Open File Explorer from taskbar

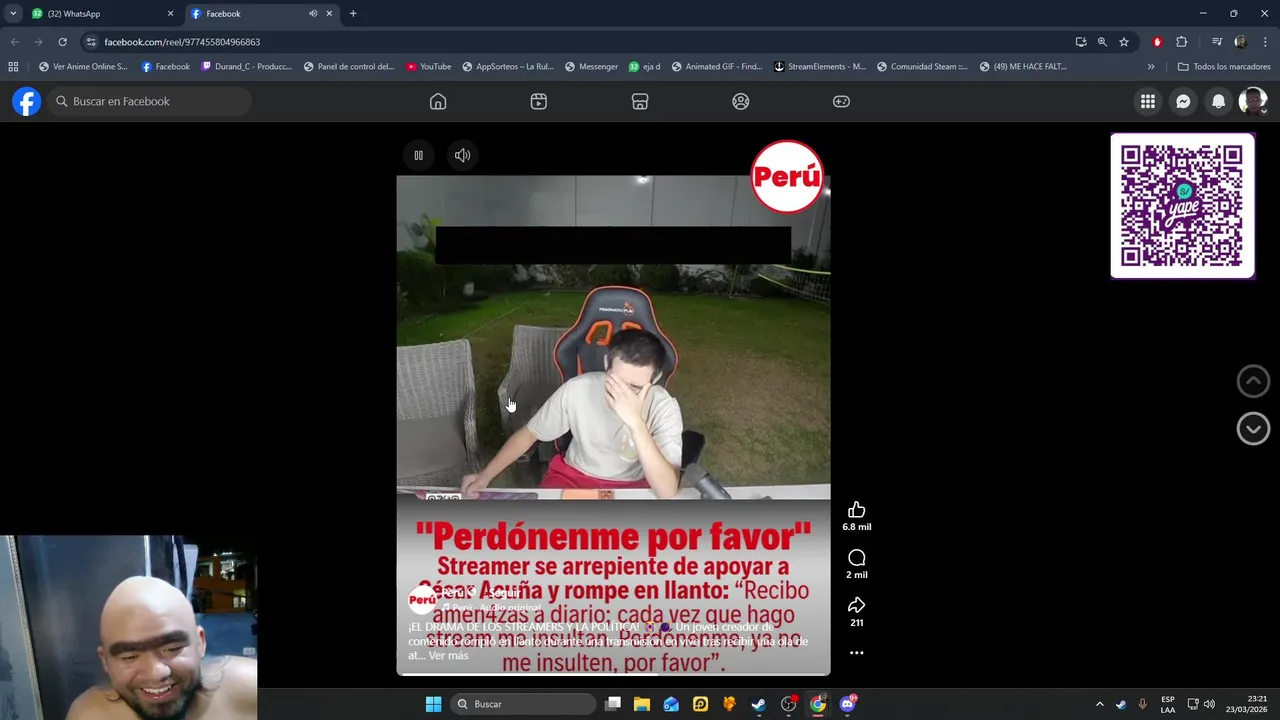click(642, 704)
